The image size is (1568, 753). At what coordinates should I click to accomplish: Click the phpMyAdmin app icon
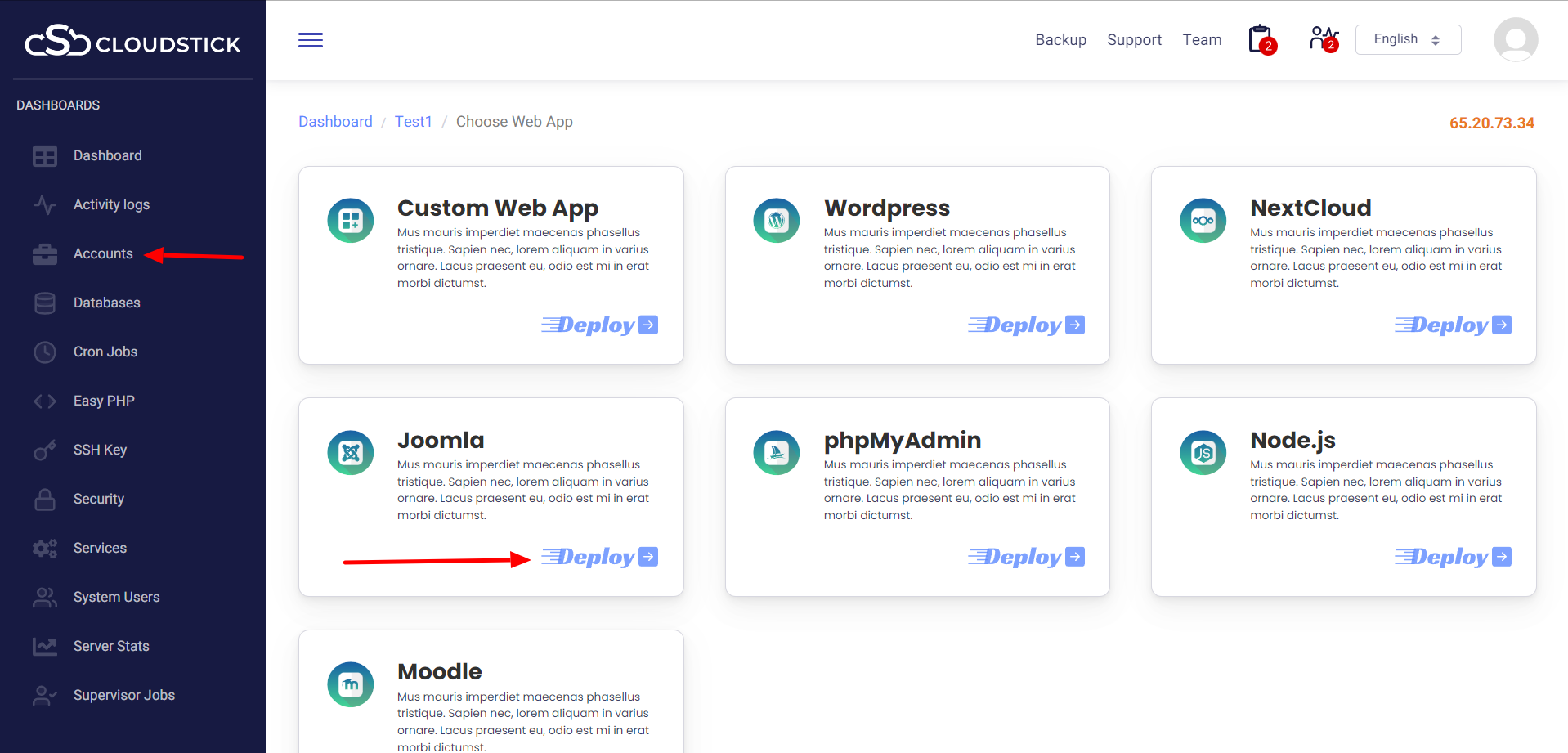(776, 453)
